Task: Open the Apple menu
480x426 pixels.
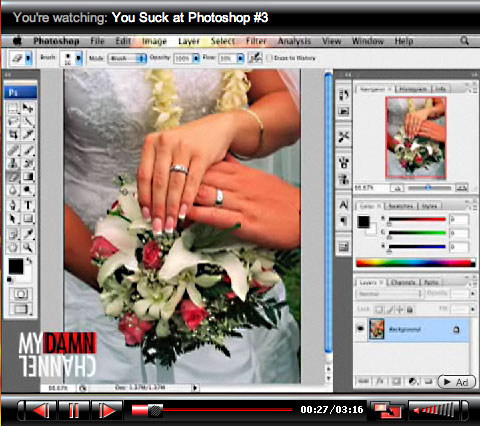Action: (17, 41)
